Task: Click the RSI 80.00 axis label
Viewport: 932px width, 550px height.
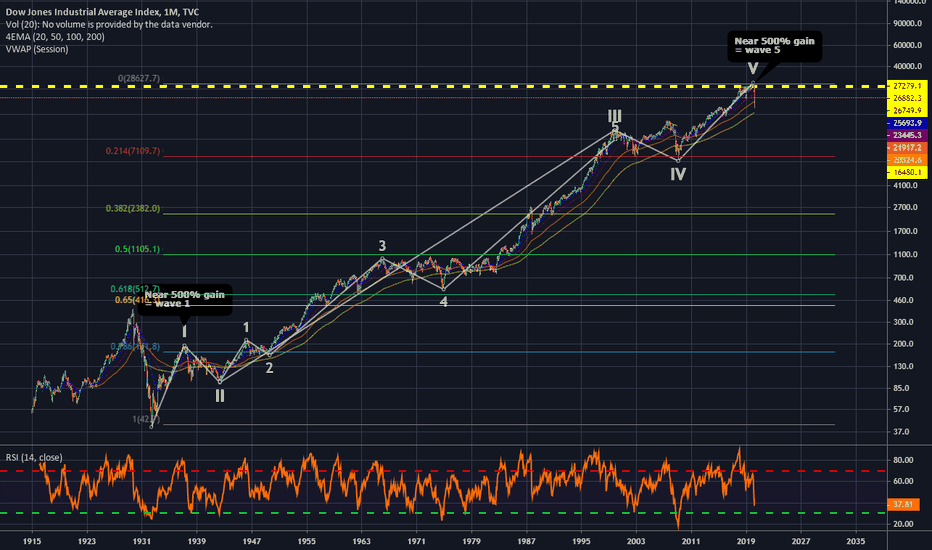Action: coord(903,460)
